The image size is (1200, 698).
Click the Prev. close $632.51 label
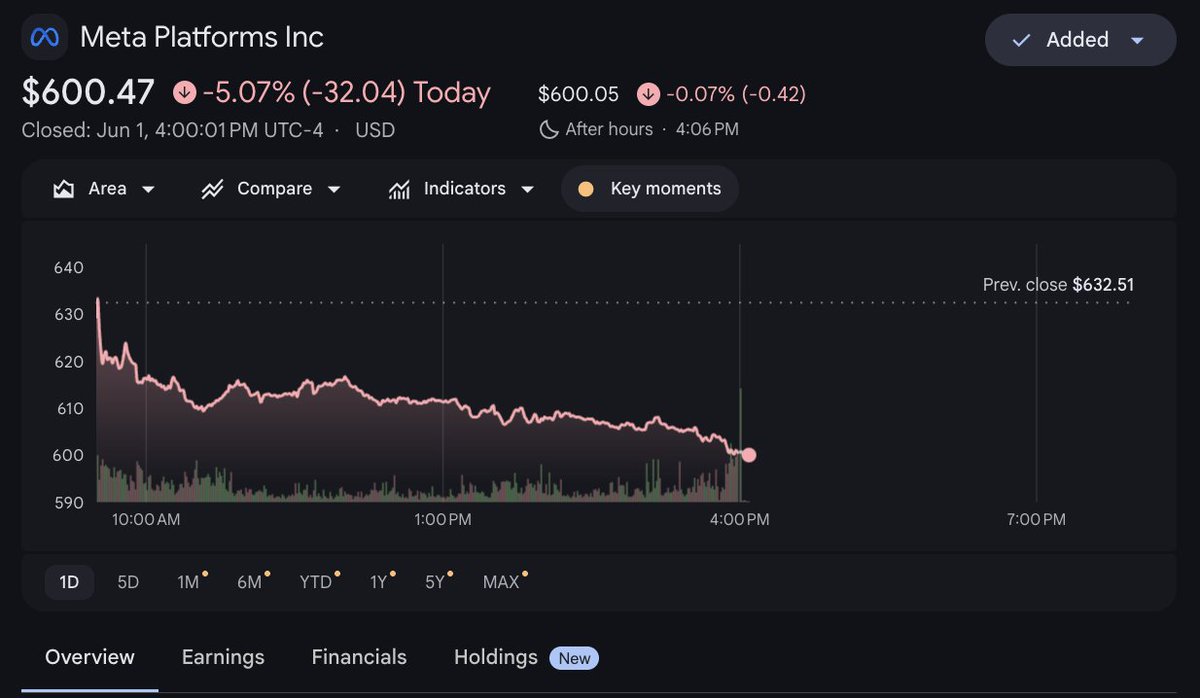1058,285
